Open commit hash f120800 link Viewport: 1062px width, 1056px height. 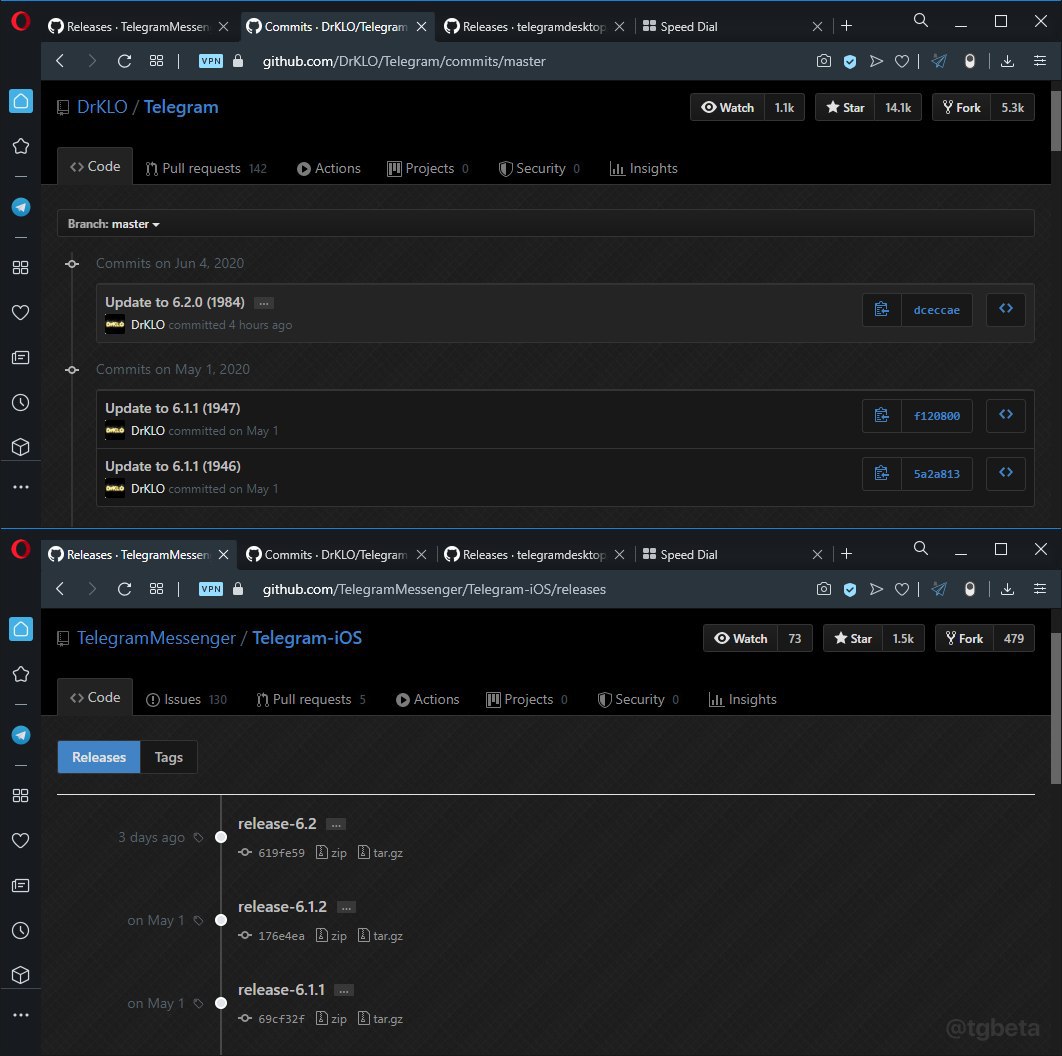coord(937,416)
